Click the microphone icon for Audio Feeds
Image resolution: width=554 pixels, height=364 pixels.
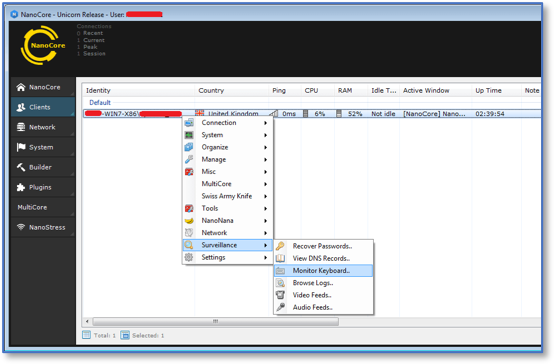click(281, 307)
